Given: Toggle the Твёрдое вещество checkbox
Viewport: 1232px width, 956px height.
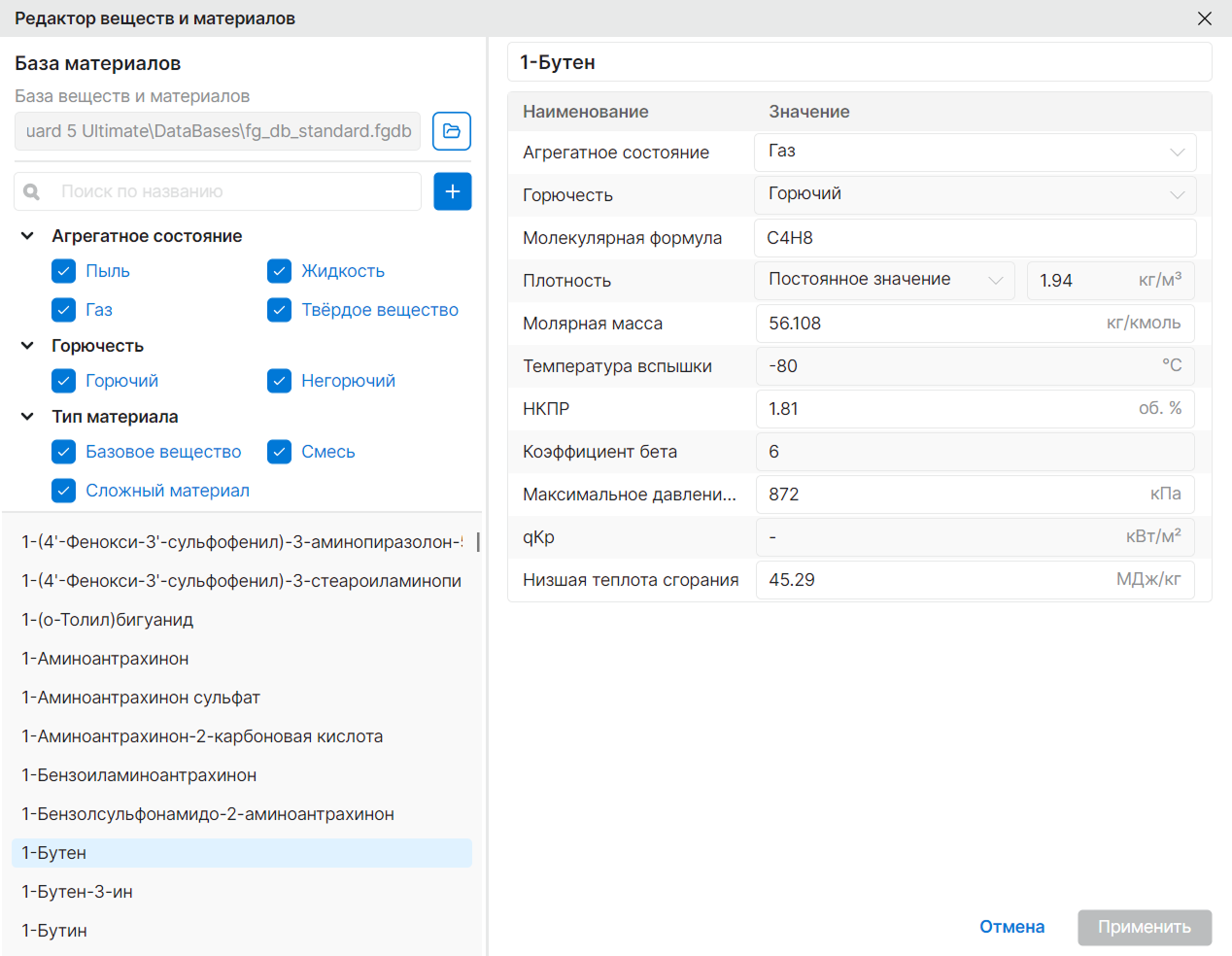Looking at the screenshot, I should [280, 310].
